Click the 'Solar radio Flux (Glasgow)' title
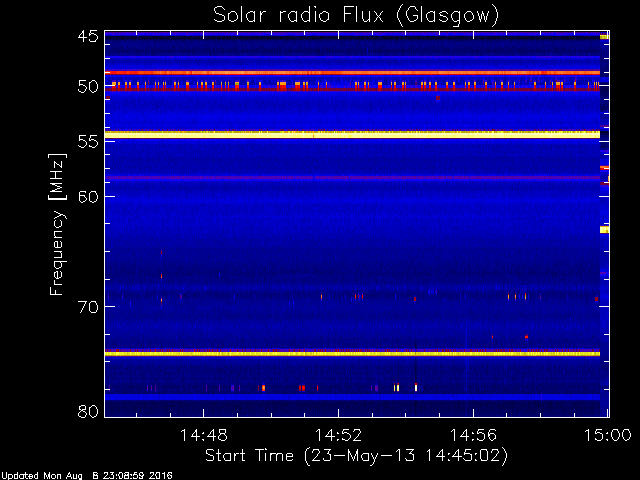Image resolution: width=640 pixels, height=480 pixels. 356,16
